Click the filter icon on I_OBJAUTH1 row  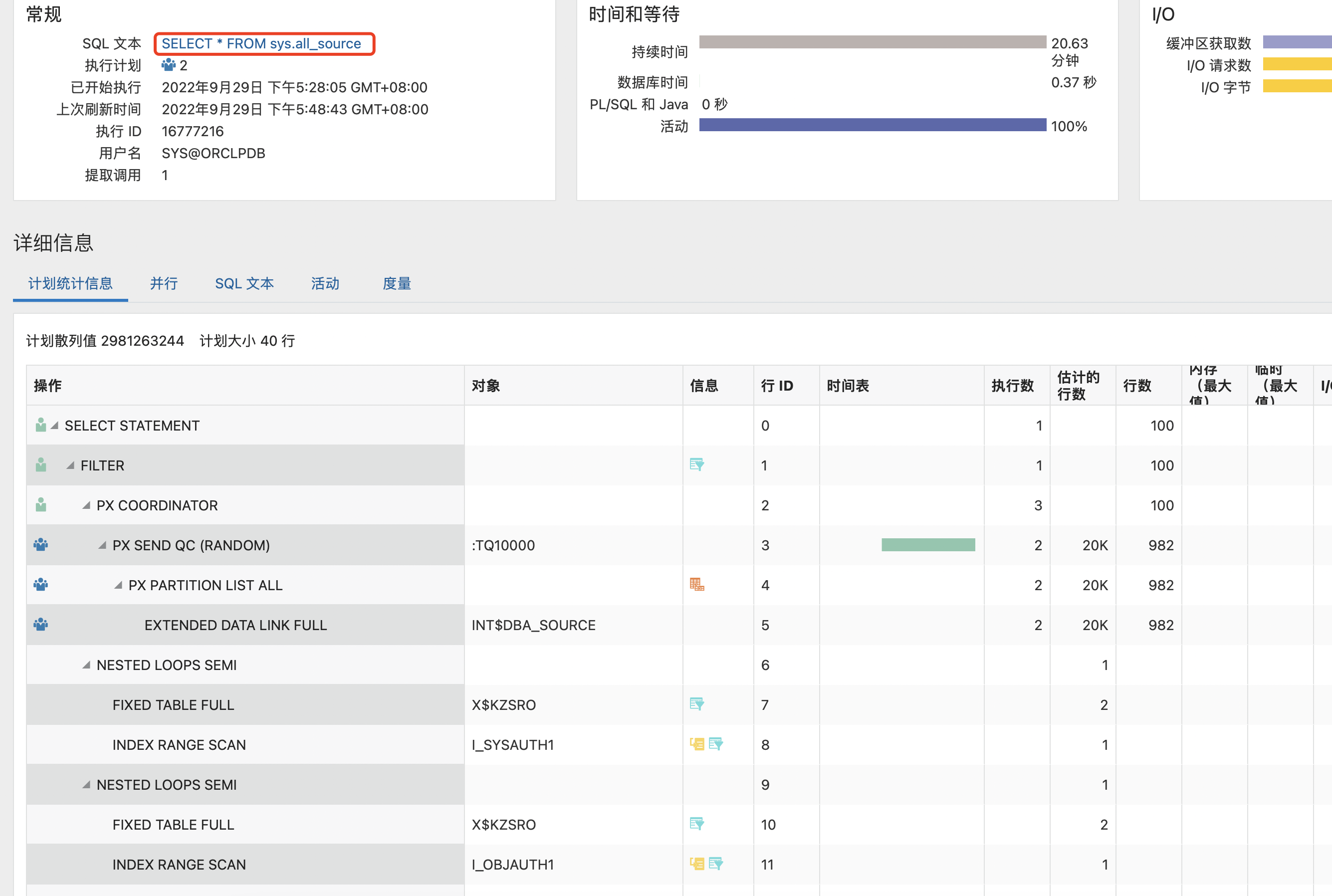(x=715, y=864)
